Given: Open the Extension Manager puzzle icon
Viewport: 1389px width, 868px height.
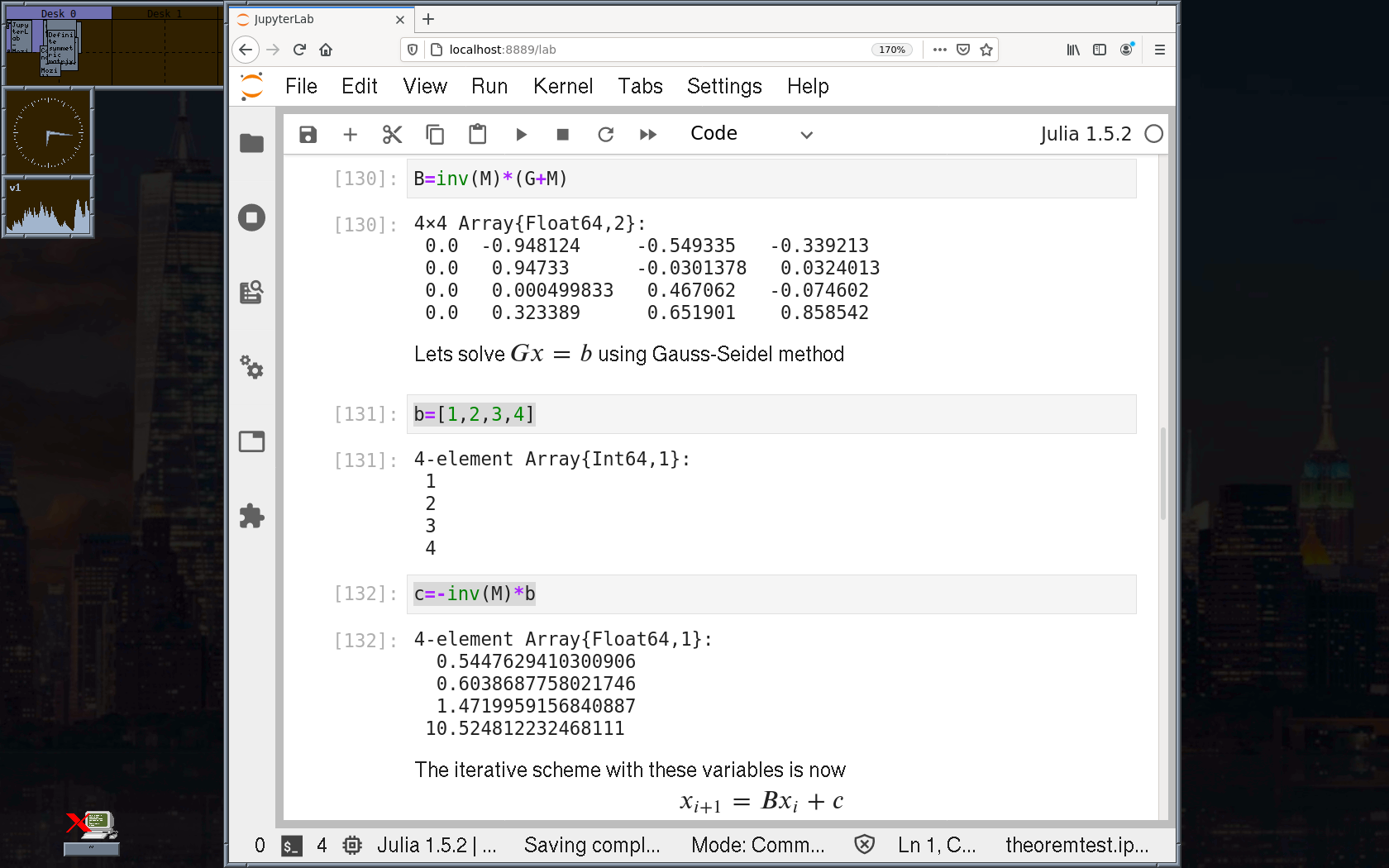Looking at the screenshot, I should coord(251,517).
